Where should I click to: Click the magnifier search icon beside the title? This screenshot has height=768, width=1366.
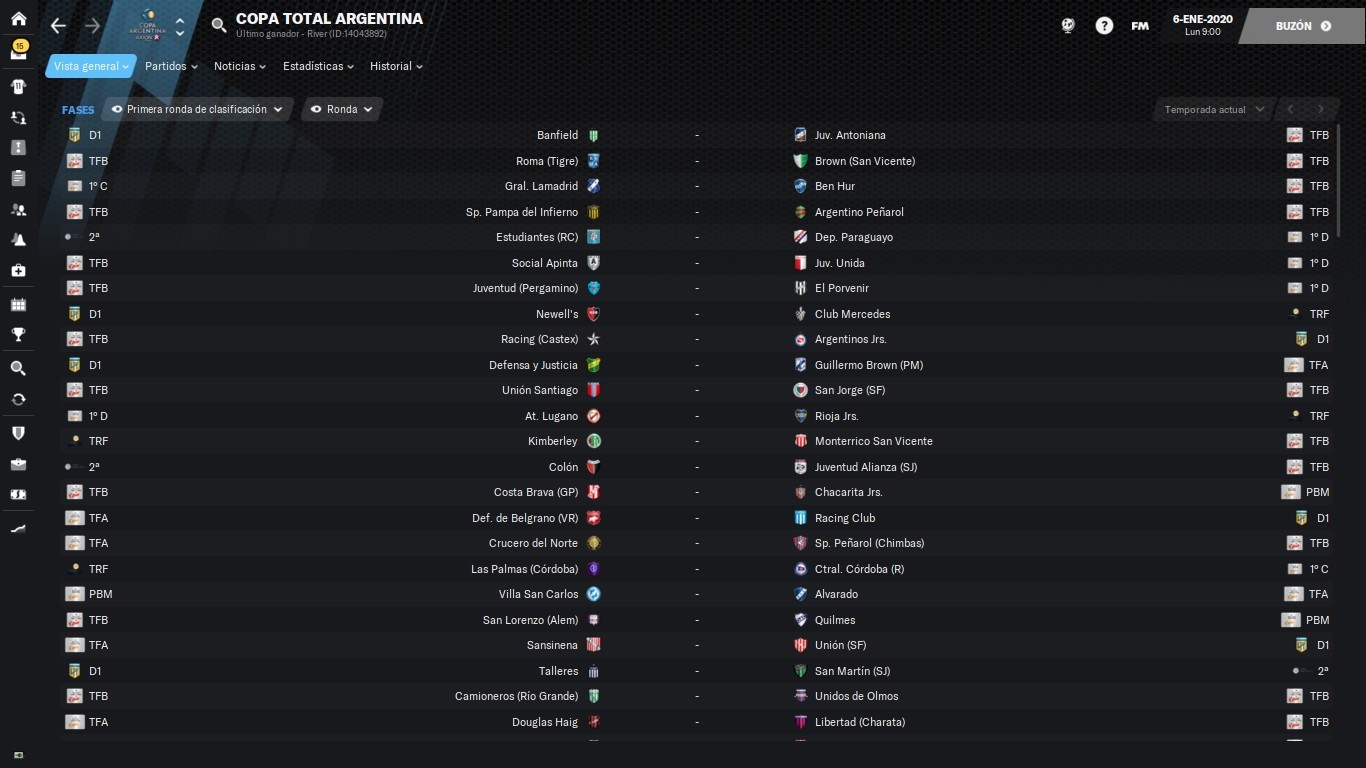[x=219, y=26]
